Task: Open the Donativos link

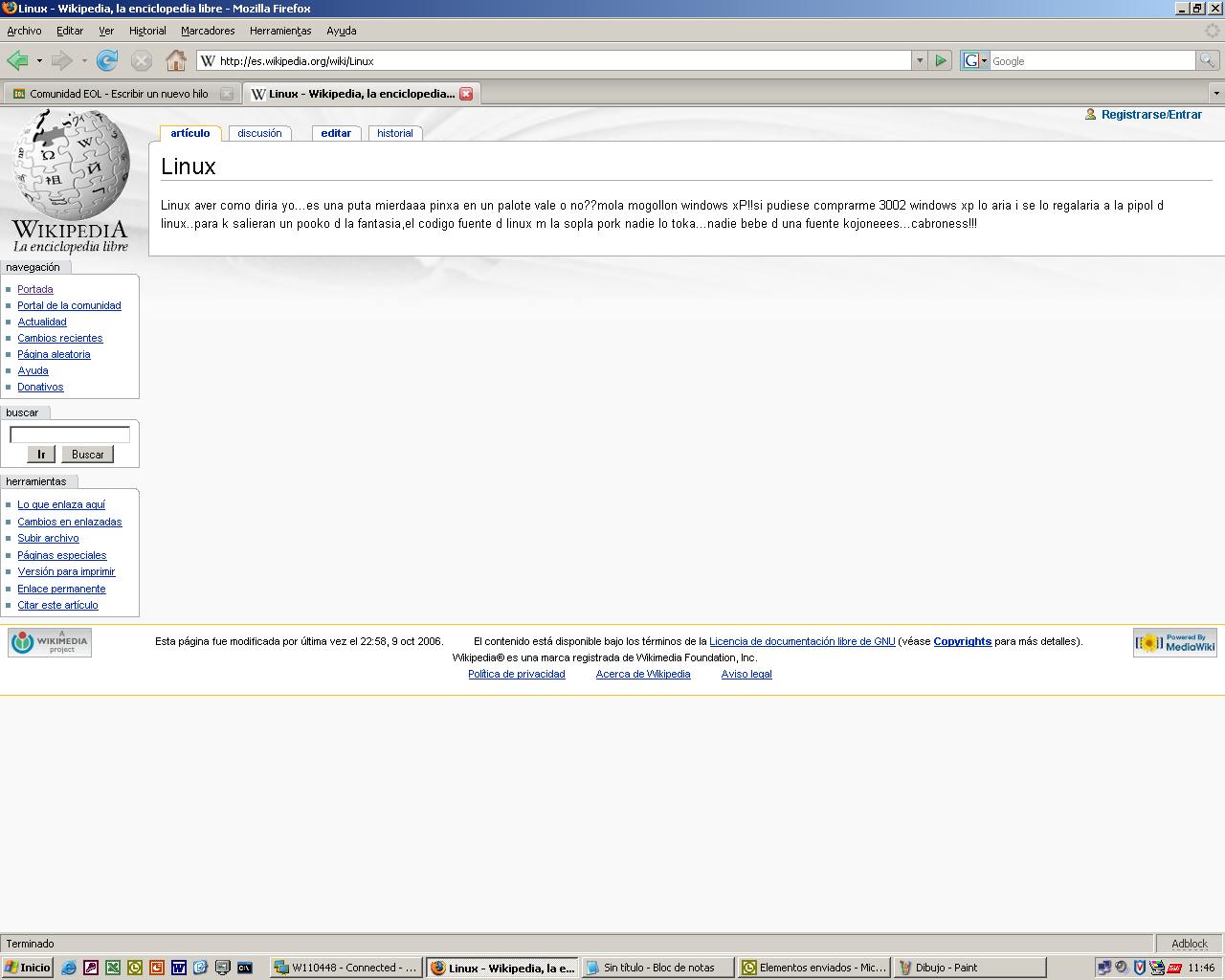Action: pos(40,387)
